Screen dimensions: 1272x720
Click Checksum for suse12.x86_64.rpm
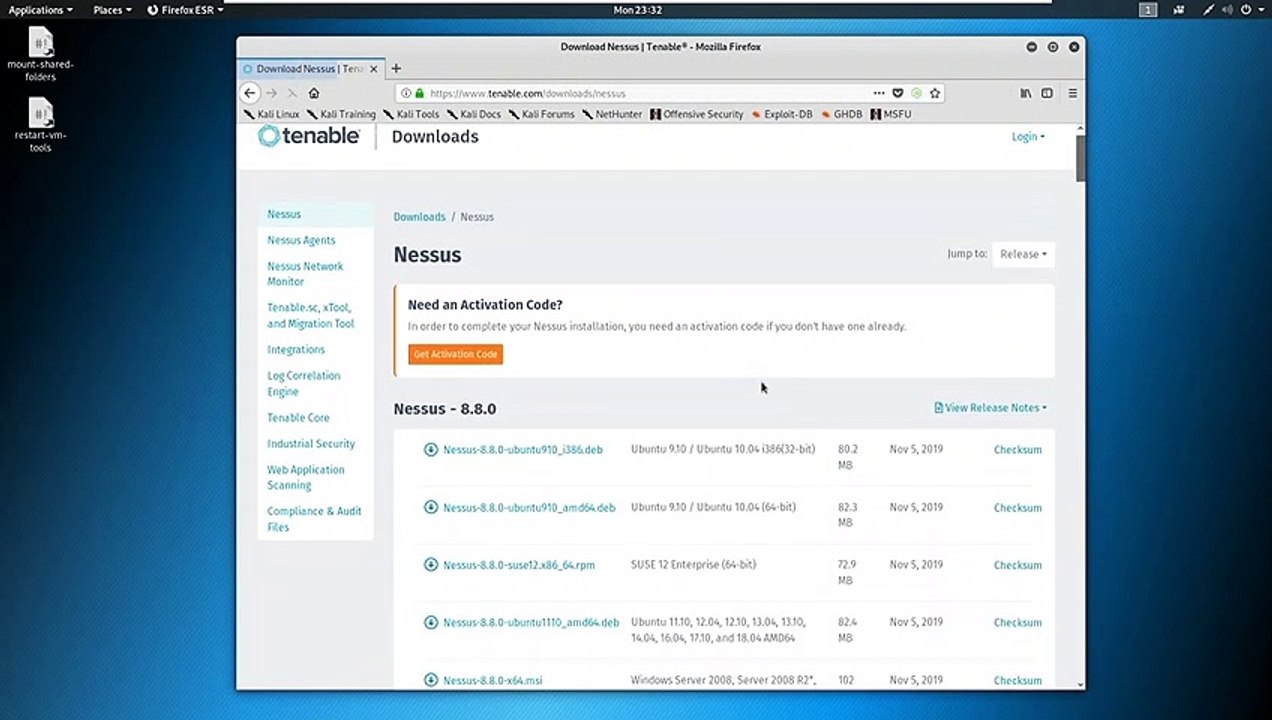coord(1018,565)
